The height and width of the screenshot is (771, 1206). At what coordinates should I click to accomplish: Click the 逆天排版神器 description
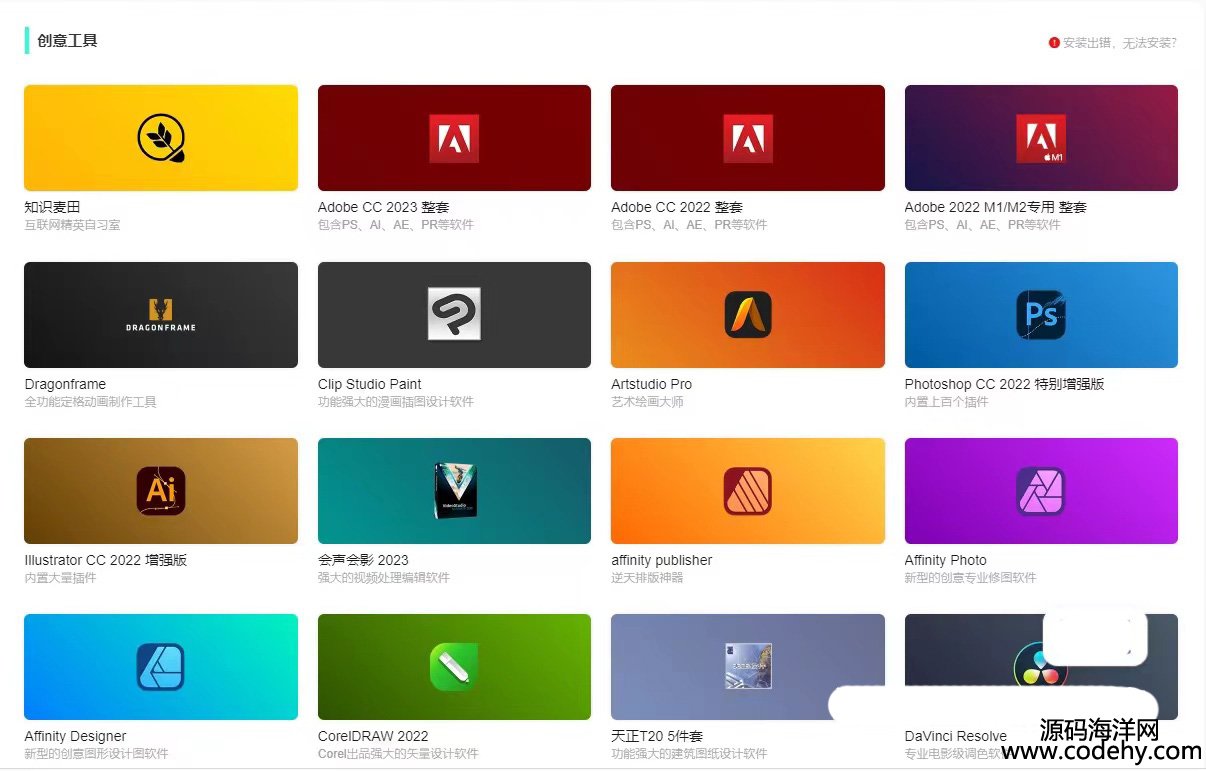[647, 578]
